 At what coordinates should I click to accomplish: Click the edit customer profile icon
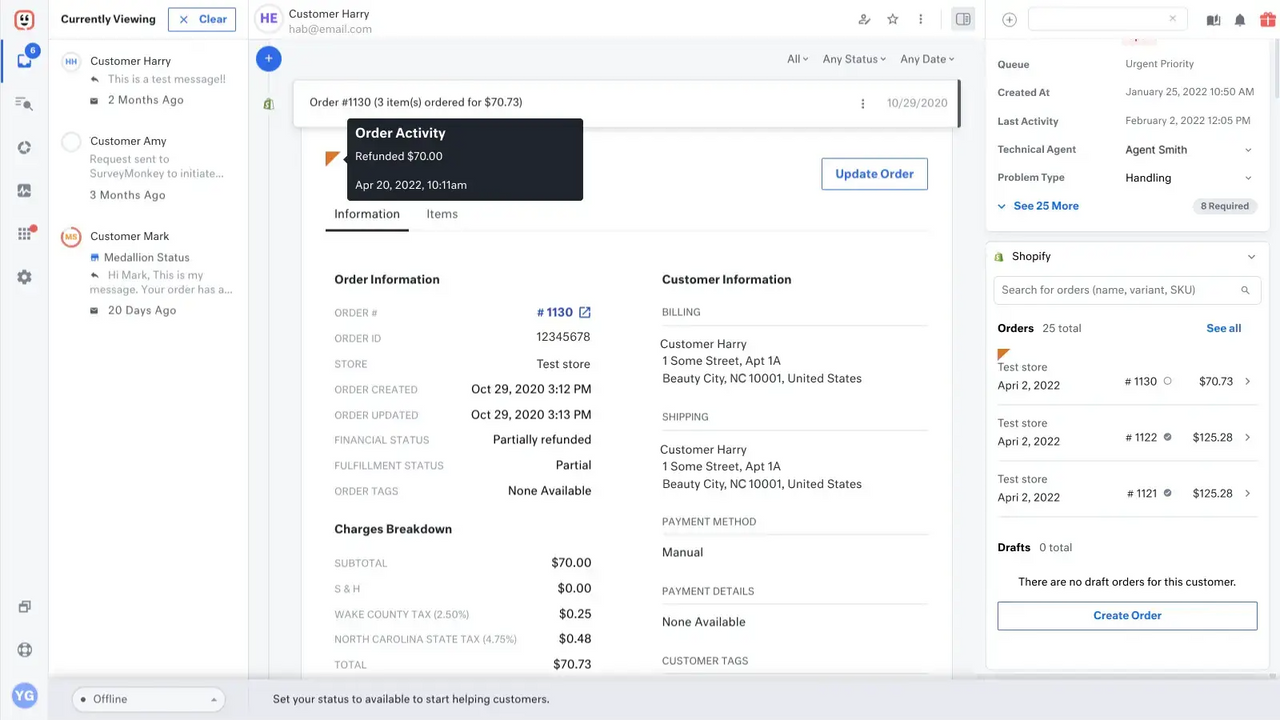coord(864,19)
